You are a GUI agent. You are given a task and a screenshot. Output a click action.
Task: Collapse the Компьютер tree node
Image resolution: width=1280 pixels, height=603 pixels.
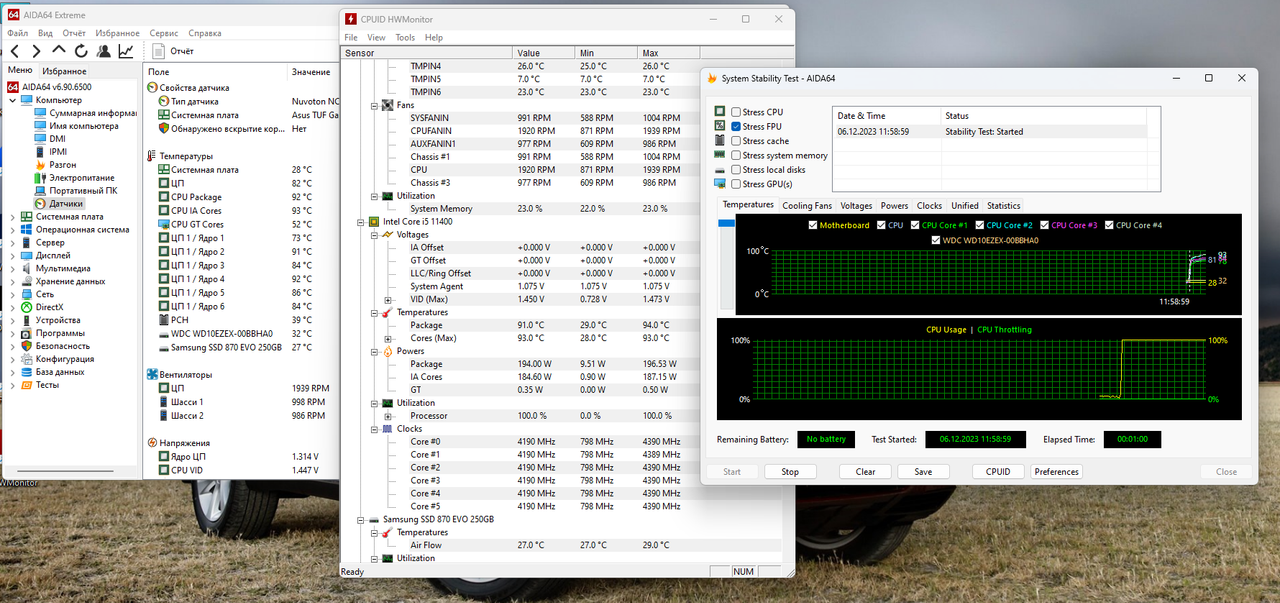pyautogui.click(x=13, y=100)
